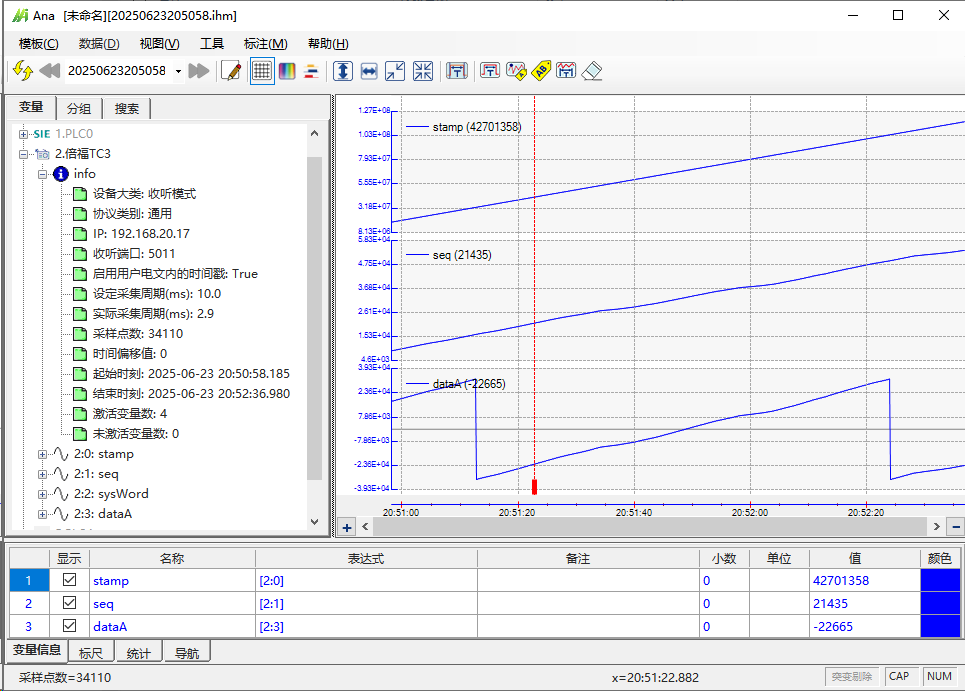Screen dimensions: 965x691
Task: Uncheck display checkbox for seq row
Action: pos(70,602)
